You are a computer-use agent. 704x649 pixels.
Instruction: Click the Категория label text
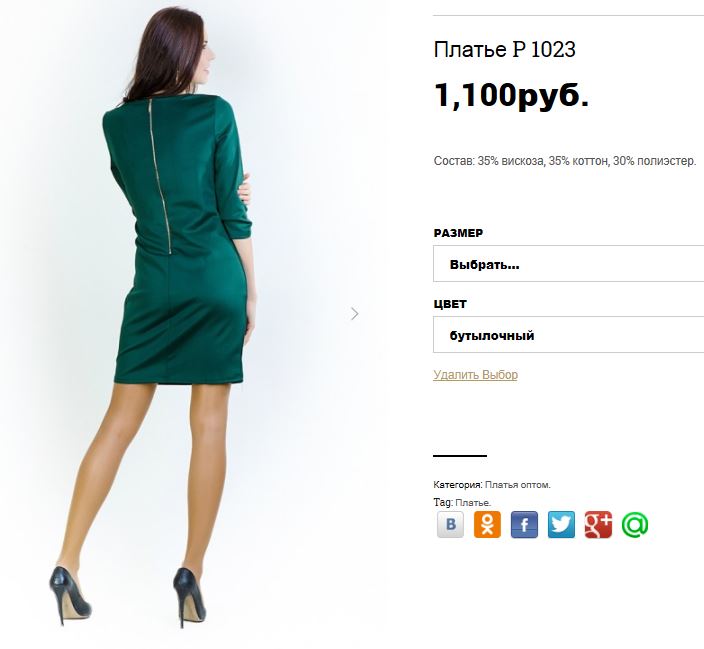(458, 485)
